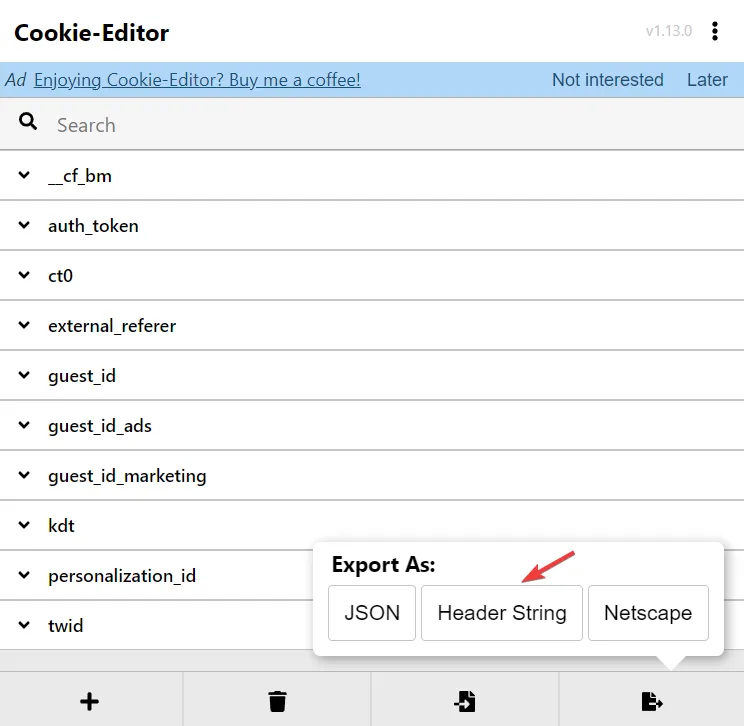Viewport: 744px width, 726px height.
Task: Export cookies in Netscape format
Action: [x=648, y=613]
